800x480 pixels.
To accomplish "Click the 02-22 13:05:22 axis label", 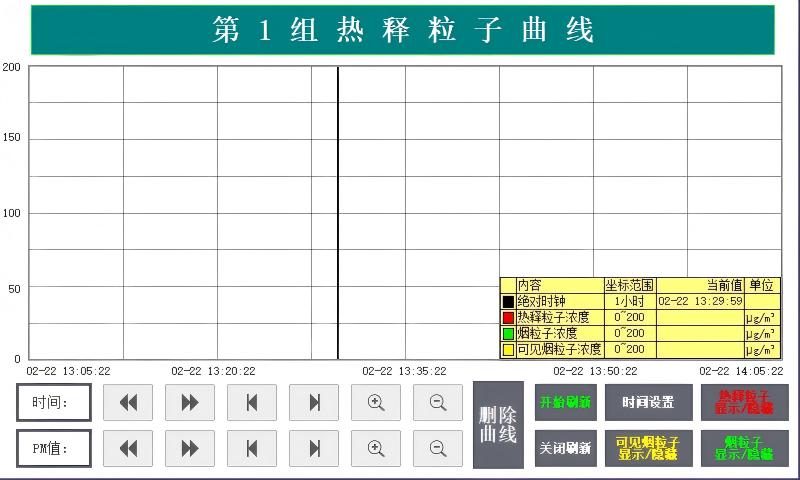I will (68, 371).
